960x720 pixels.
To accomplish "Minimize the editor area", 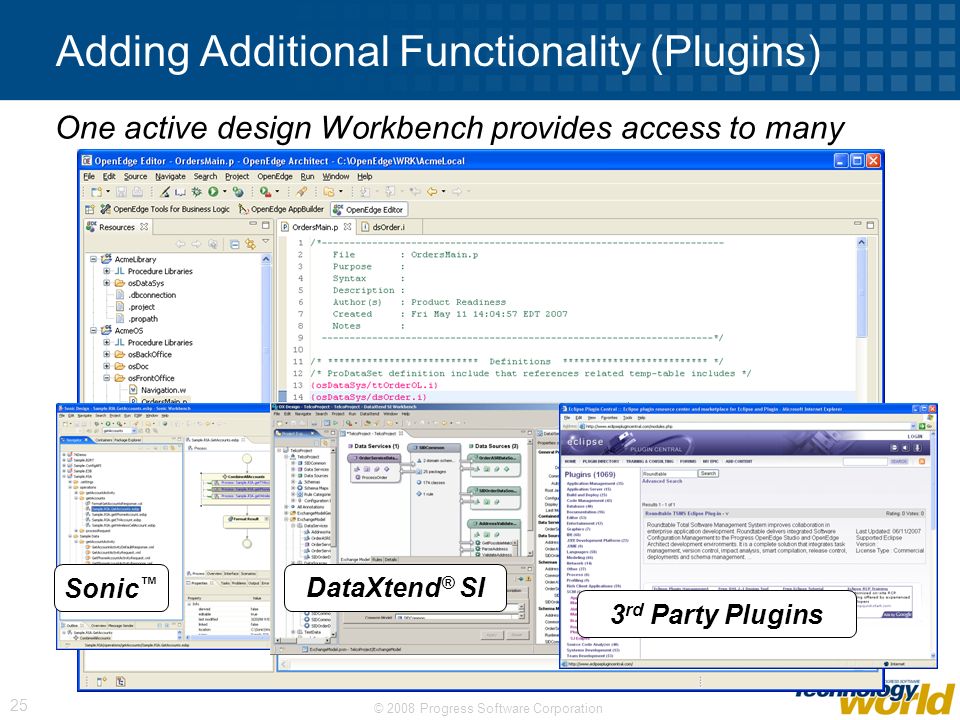I will 858,225.
